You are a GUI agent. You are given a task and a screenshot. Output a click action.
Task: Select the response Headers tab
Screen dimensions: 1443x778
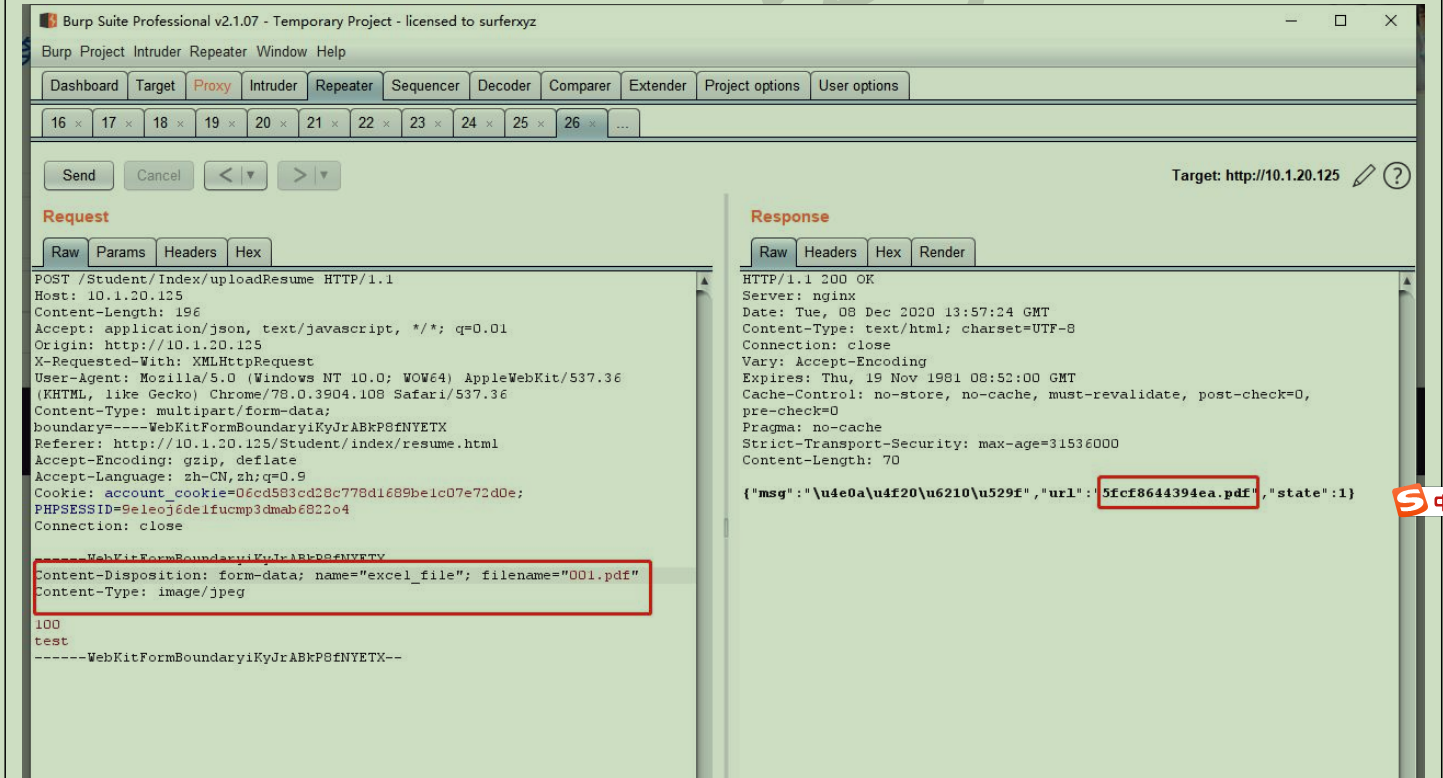[x=830, y=252]
